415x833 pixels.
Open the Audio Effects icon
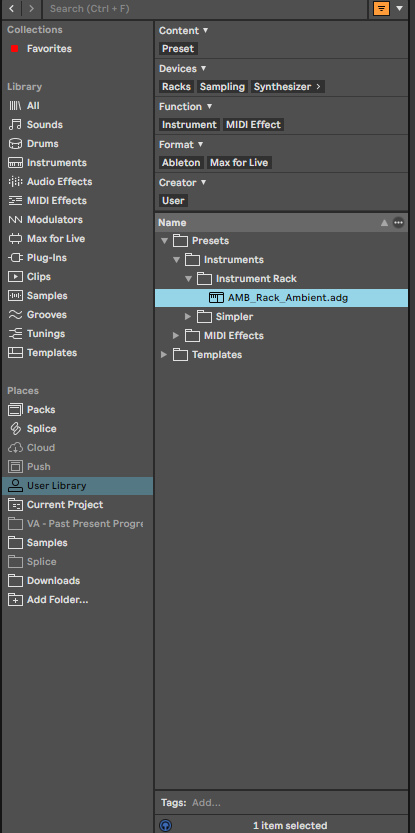[x=15, y=182]
